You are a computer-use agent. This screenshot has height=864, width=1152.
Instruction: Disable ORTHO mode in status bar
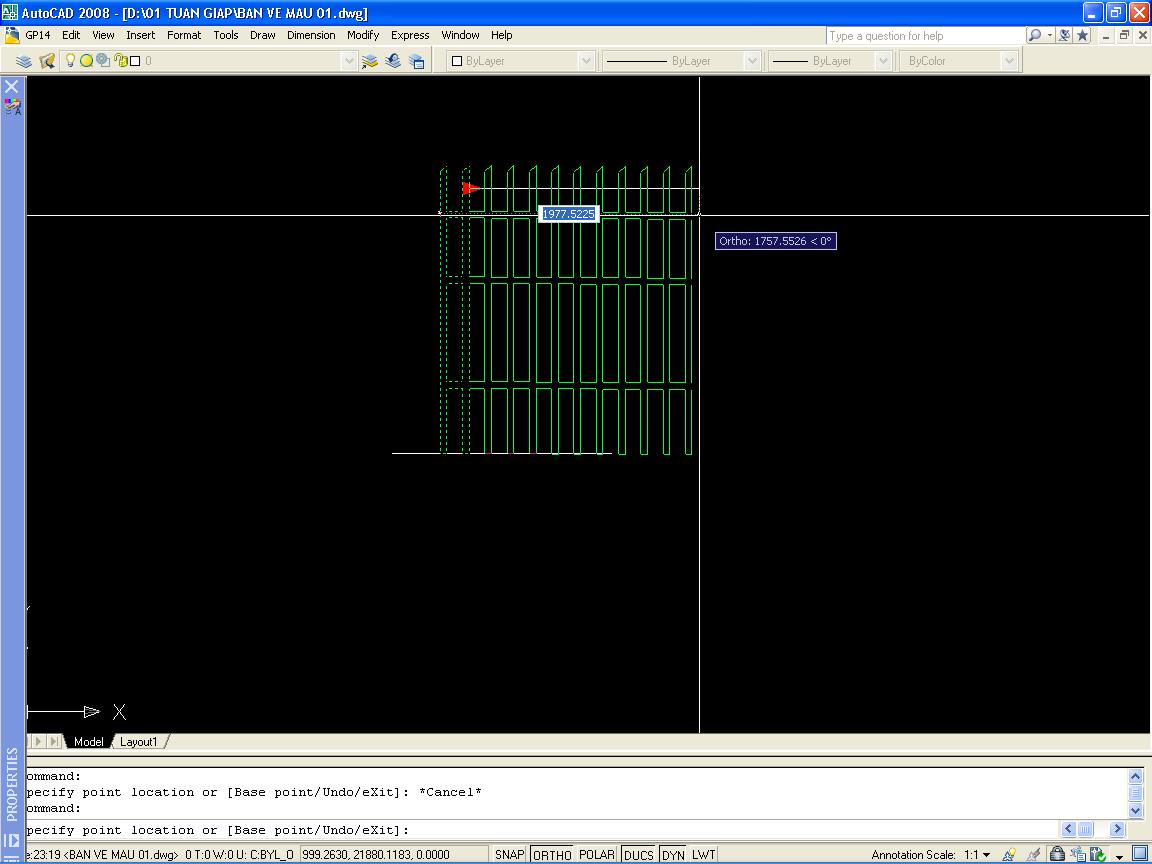tap(551, 854)
